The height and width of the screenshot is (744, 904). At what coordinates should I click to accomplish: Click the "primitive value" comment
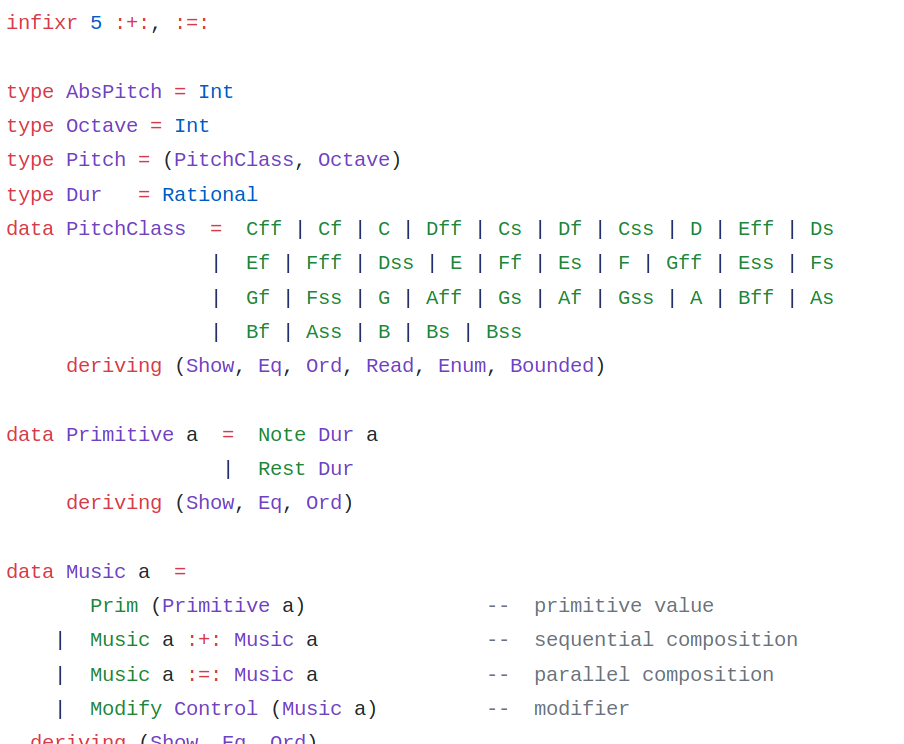click(x=623, y=606)
